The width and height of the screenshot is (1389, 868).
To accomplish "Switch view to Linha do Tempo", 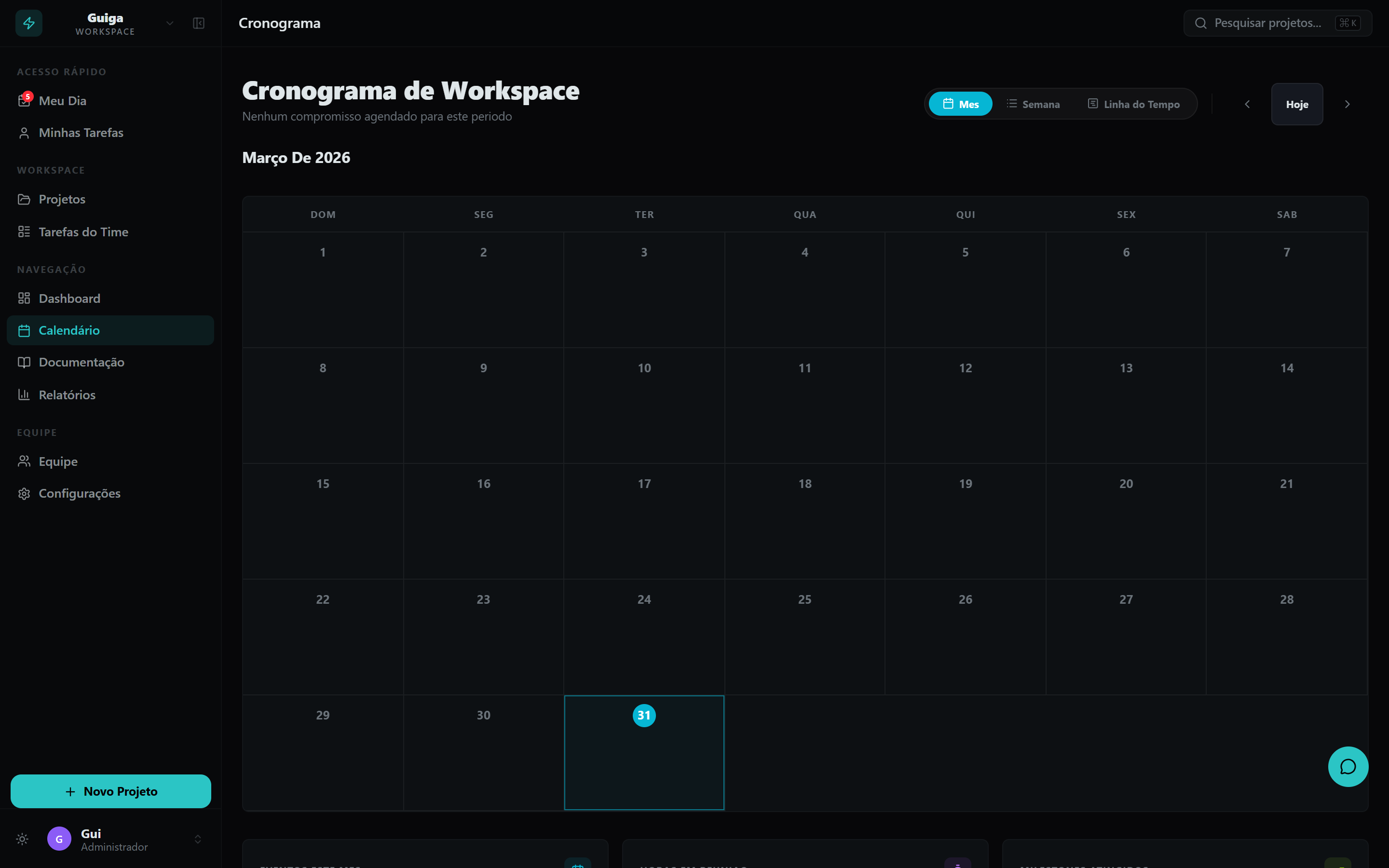I will [x=1133, y=104].
